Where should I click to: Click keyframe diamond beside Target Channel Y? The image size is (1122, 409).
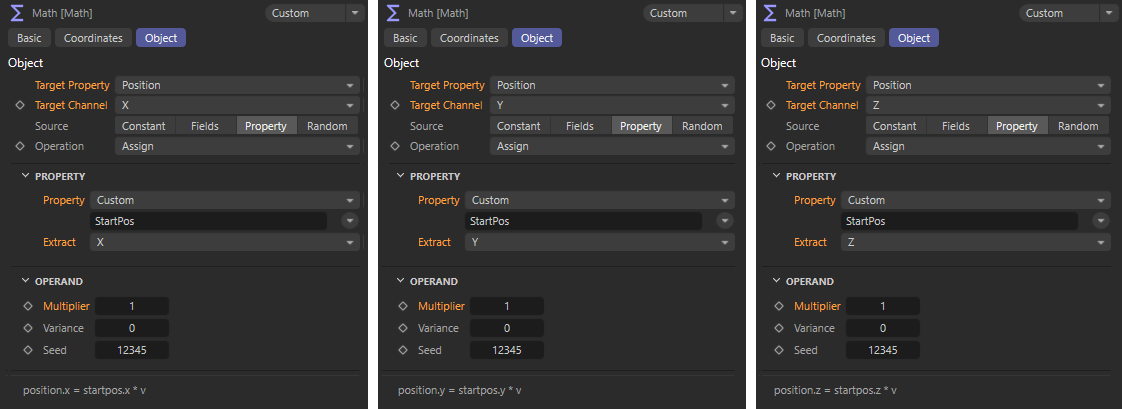tap(395, 105)
